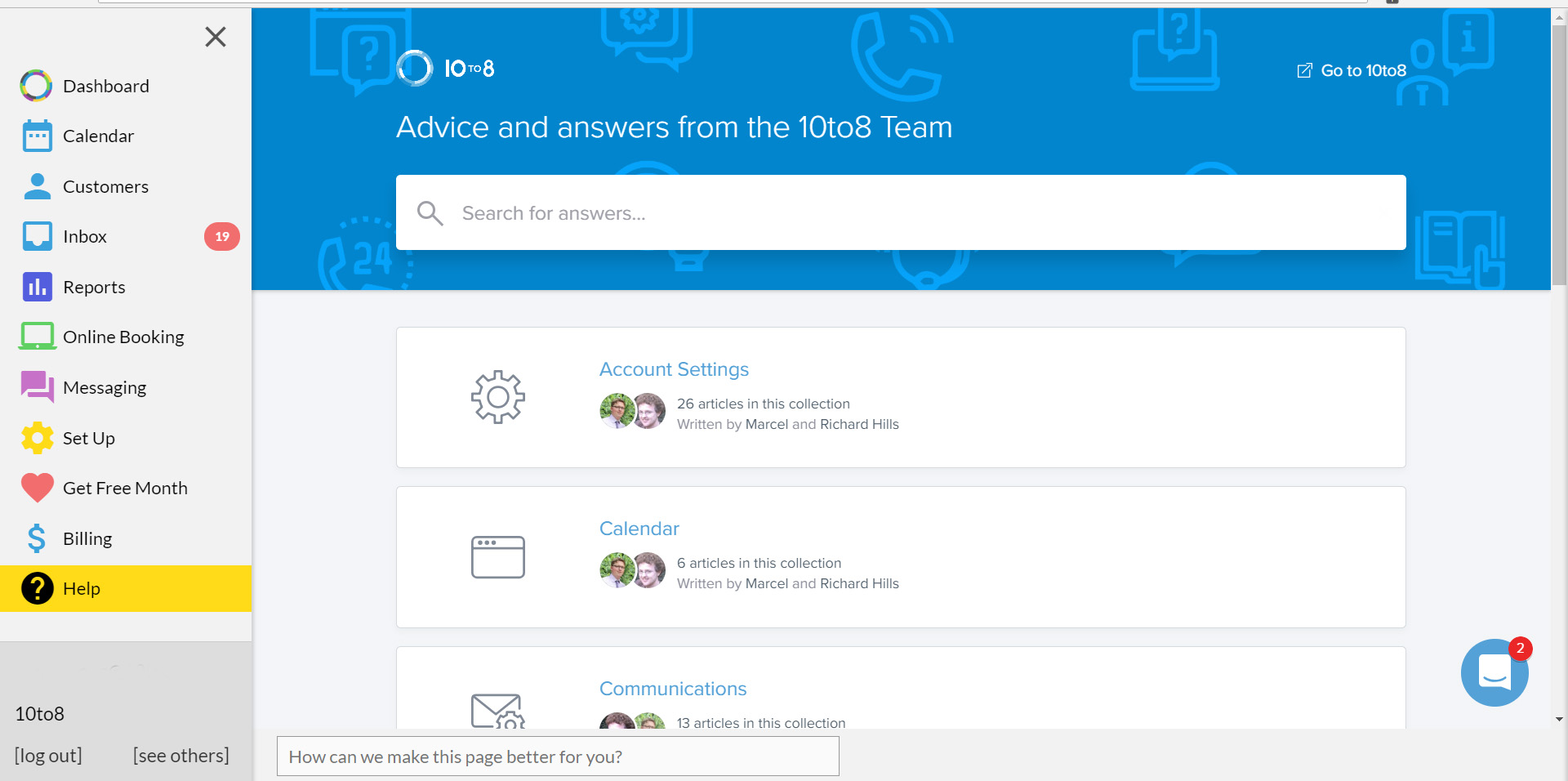Open the Calendar collection link

pos(639,529)
